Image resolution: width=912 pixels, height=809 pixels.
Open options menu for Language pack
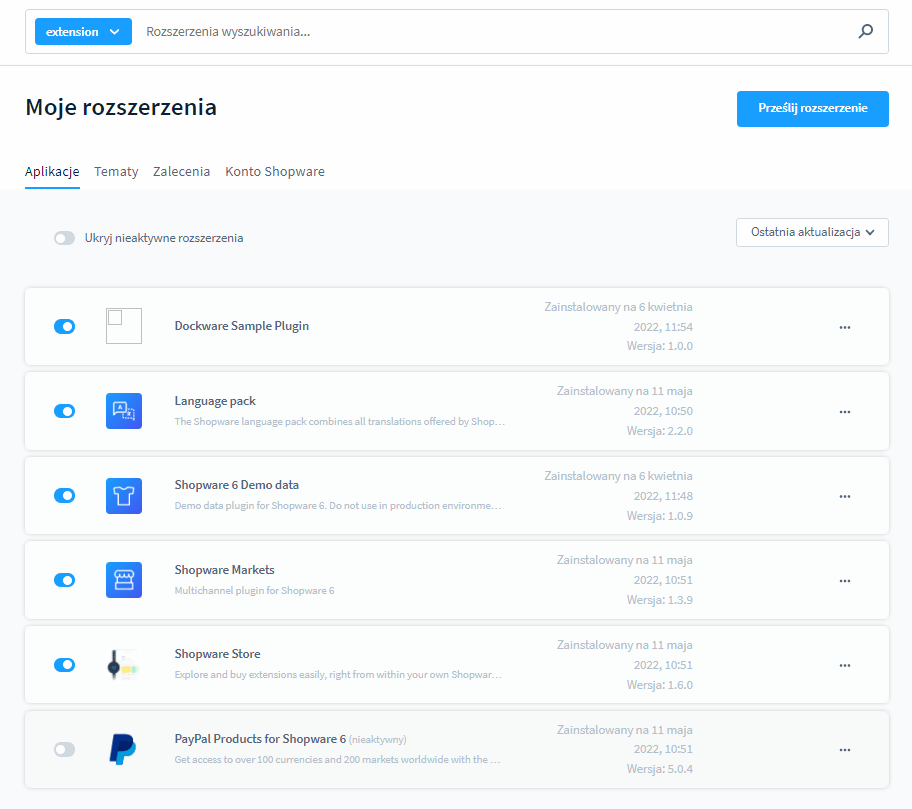point(845,412)
